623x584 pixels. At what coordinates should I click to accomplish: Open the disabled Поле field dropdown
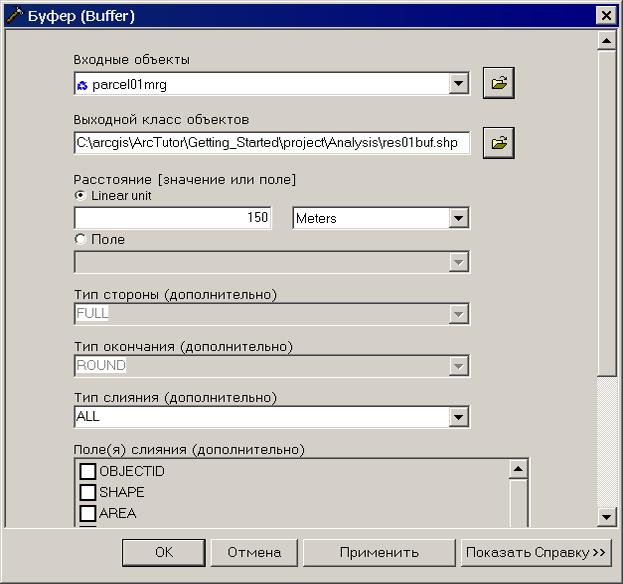[459, 262]
